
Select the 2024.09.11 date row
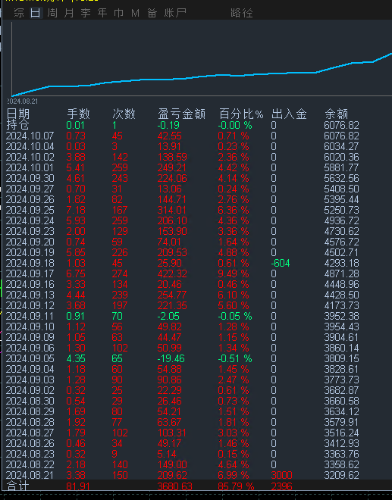click(x=30, y=316)
